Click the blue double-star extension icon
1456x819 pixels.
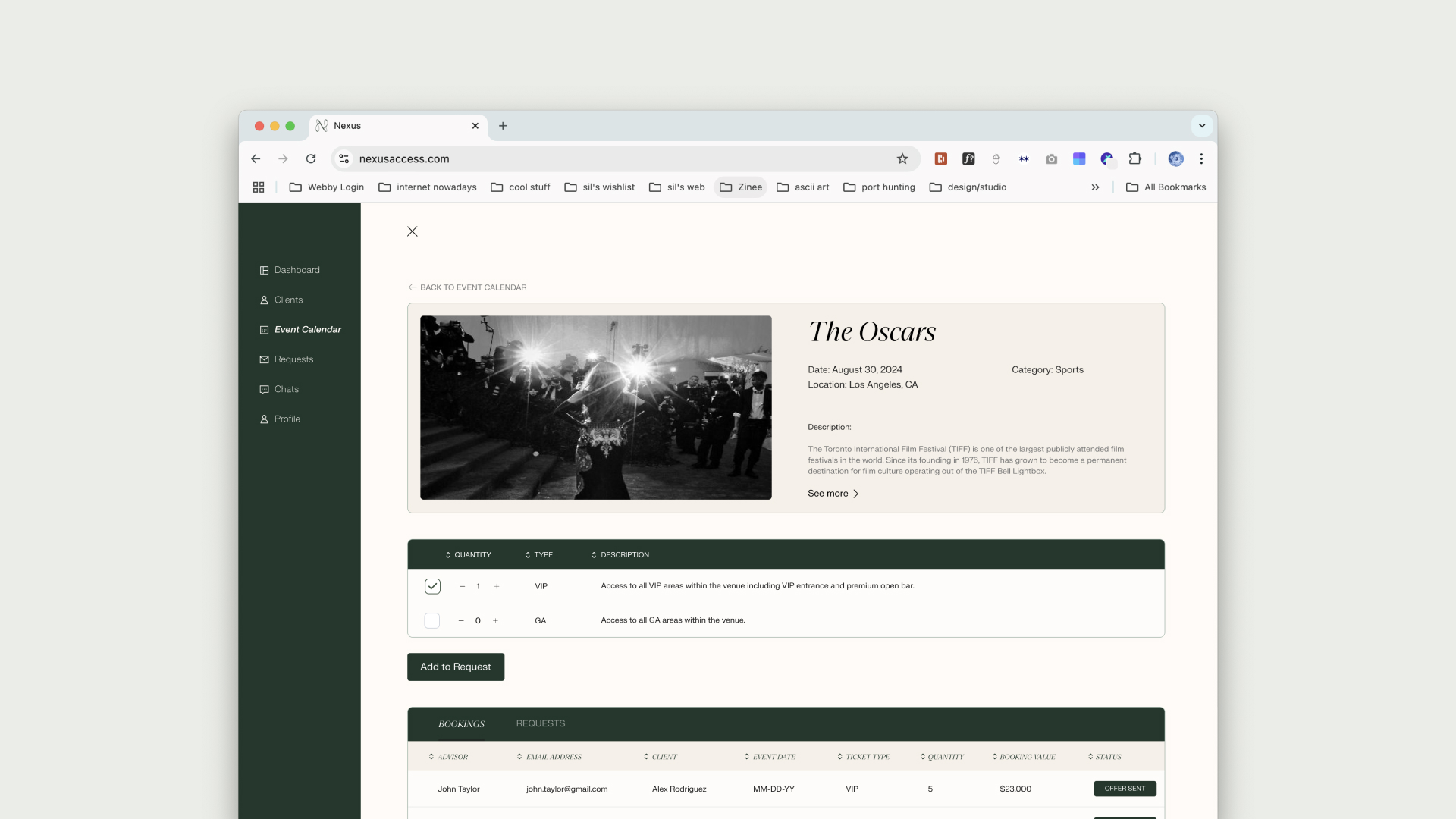coord(1024,158)
